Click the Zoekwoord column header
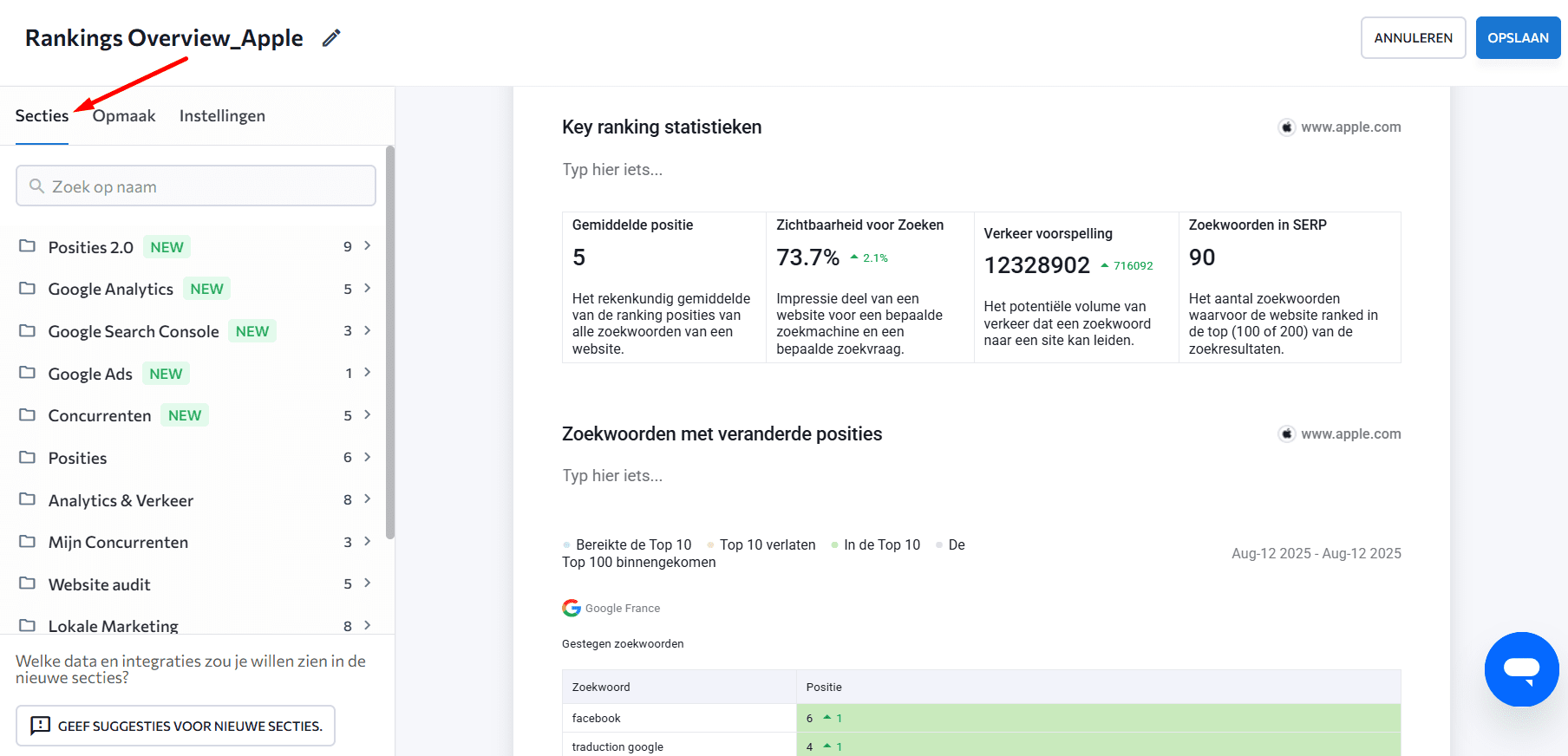Image resolution: width=1568 pixels, height=756 pixels. 680,687
